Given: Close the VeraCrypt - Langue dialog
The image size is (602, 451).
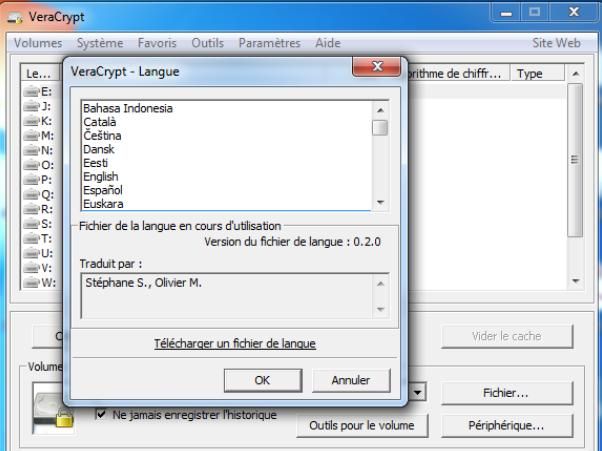Looking at the screenshot, I should (377, 67).
